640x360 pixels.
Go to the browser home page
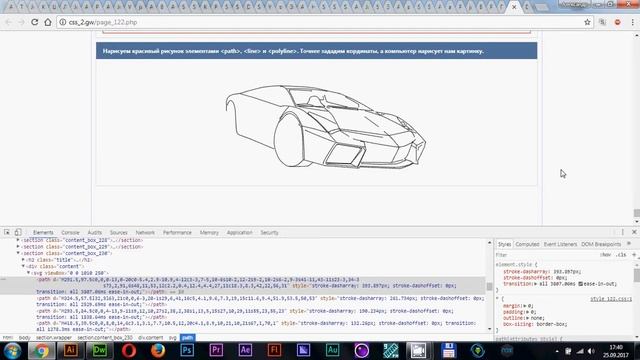48,22
